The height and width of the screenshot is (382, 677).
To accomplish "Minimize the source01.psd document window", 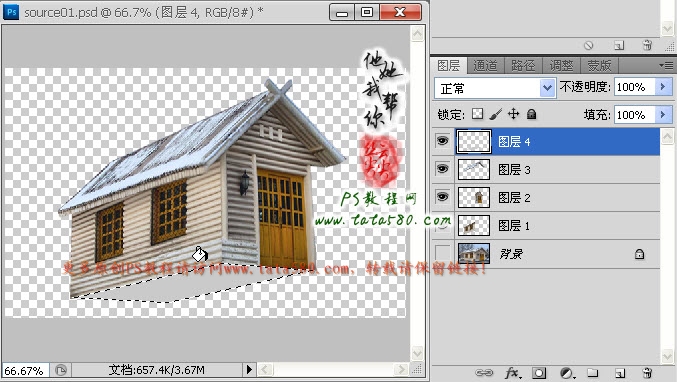I will pyautogui.click(x=342, y=12).
